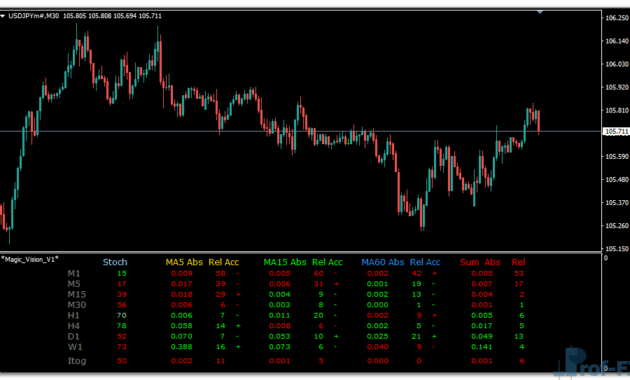Click the yellow Rel Acc header after MA5 Abs
This screenshot has height=380, width=630.
click(x=223, y=262)
